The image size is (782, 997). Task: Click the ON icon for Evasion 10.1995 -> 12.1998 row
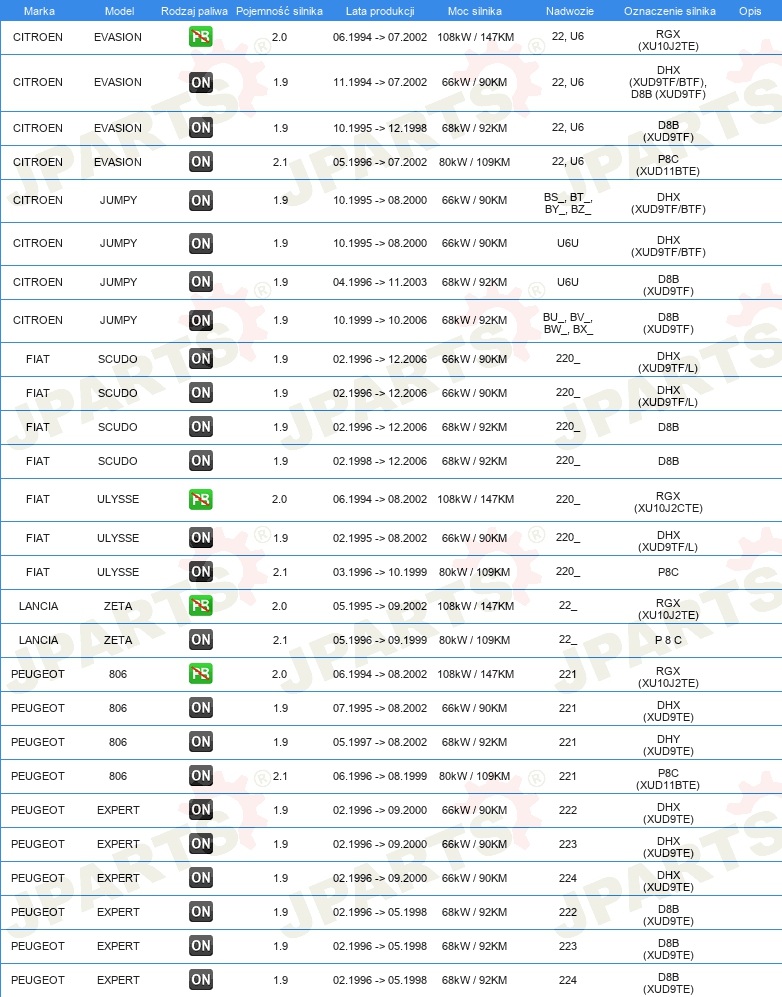click(x=201, y=128)
